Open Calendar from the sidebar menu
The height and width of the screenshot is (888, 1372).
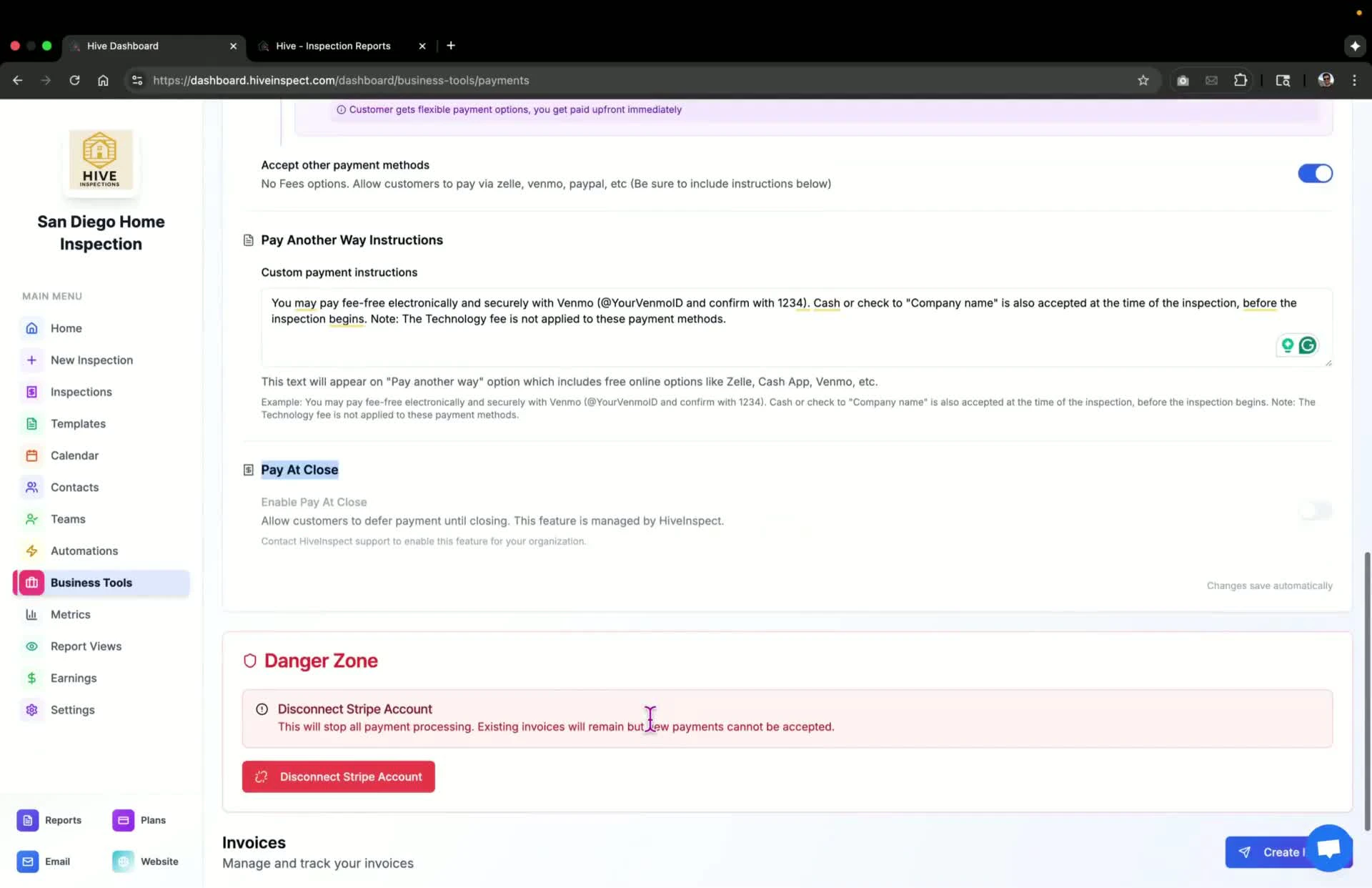(x=74, y=455)
